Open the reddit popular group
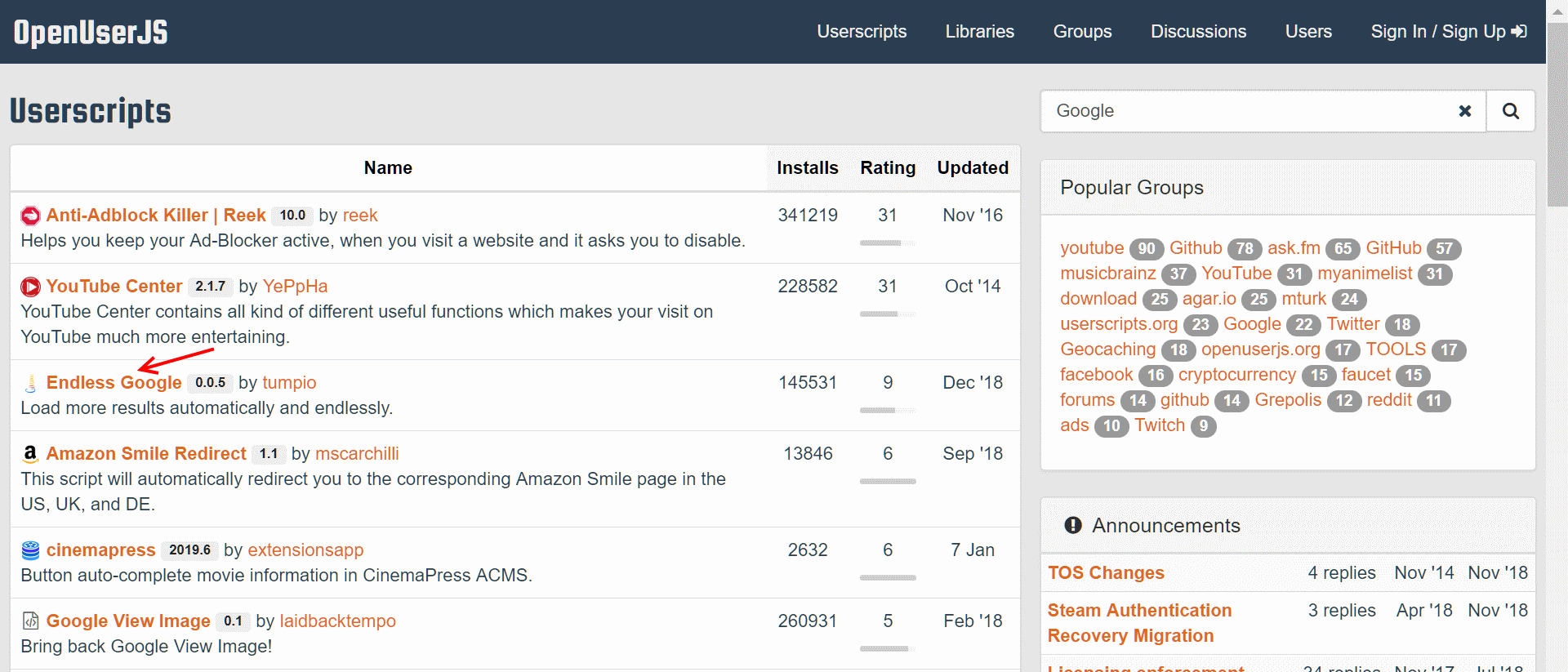Screen dimensions: 1568x672 1389,400
